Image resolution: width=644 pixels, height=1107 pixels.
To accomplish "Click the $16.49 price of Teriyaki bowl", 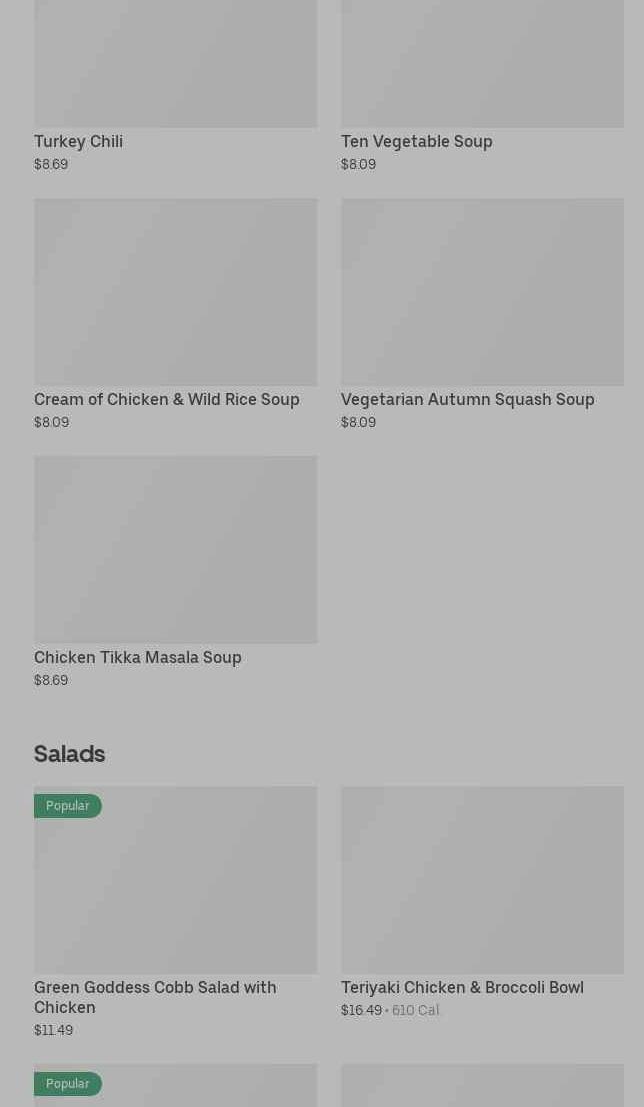I will (361, 1010).
